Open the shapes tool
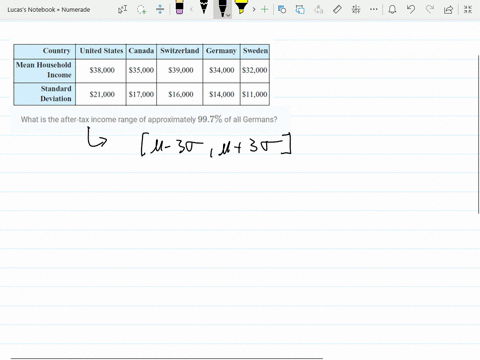This screenshot has height=360, width=480. [x=282, y=9]
